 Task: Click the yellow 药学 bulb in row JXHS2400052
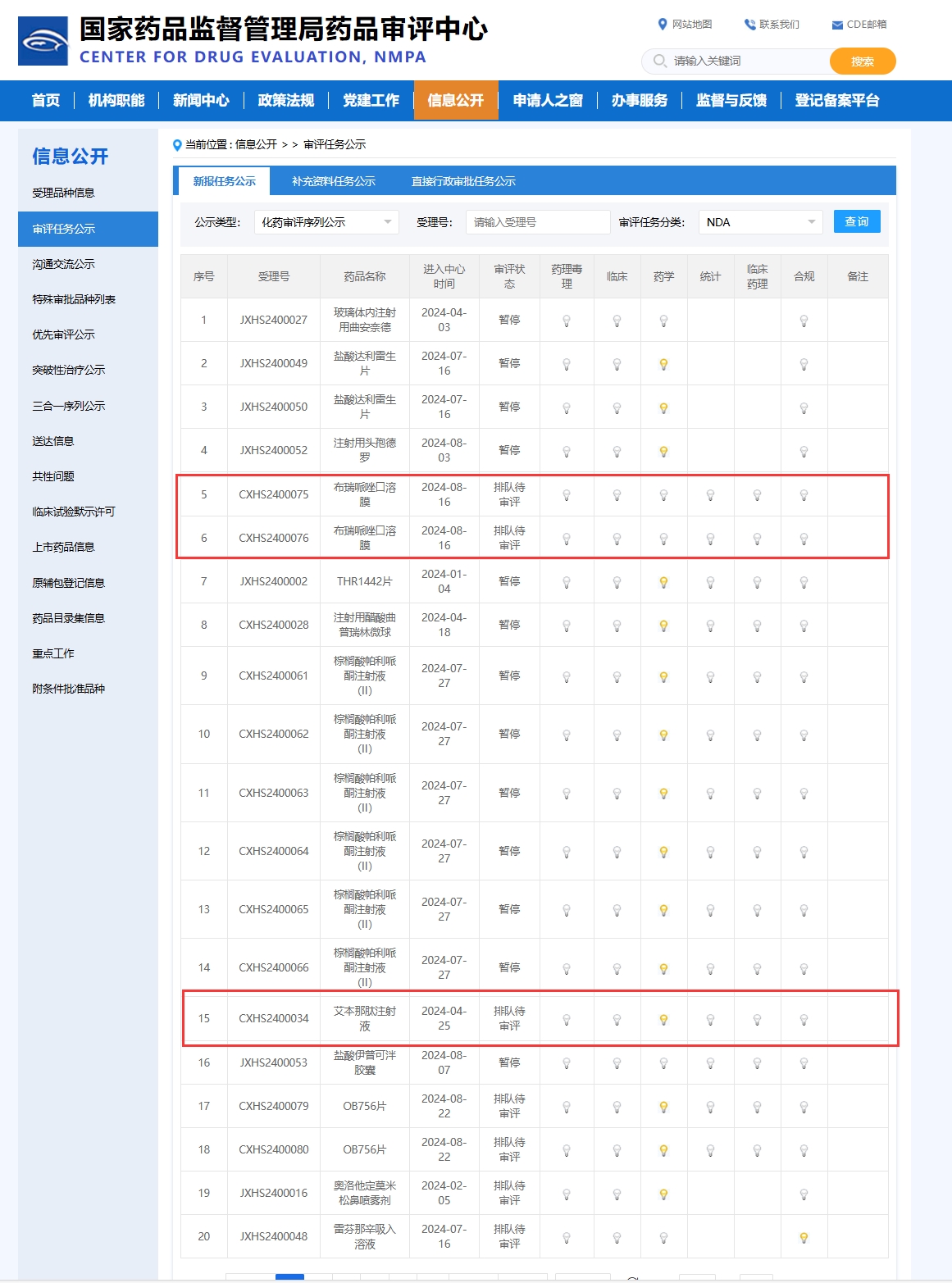(664, 451)
